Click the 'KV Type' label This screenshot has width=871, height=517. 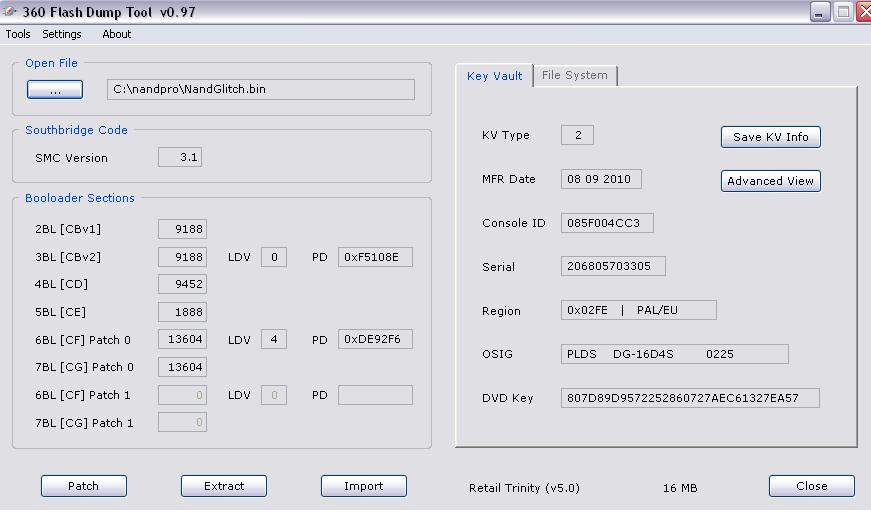pyautogui.click(x=505, y=135)
